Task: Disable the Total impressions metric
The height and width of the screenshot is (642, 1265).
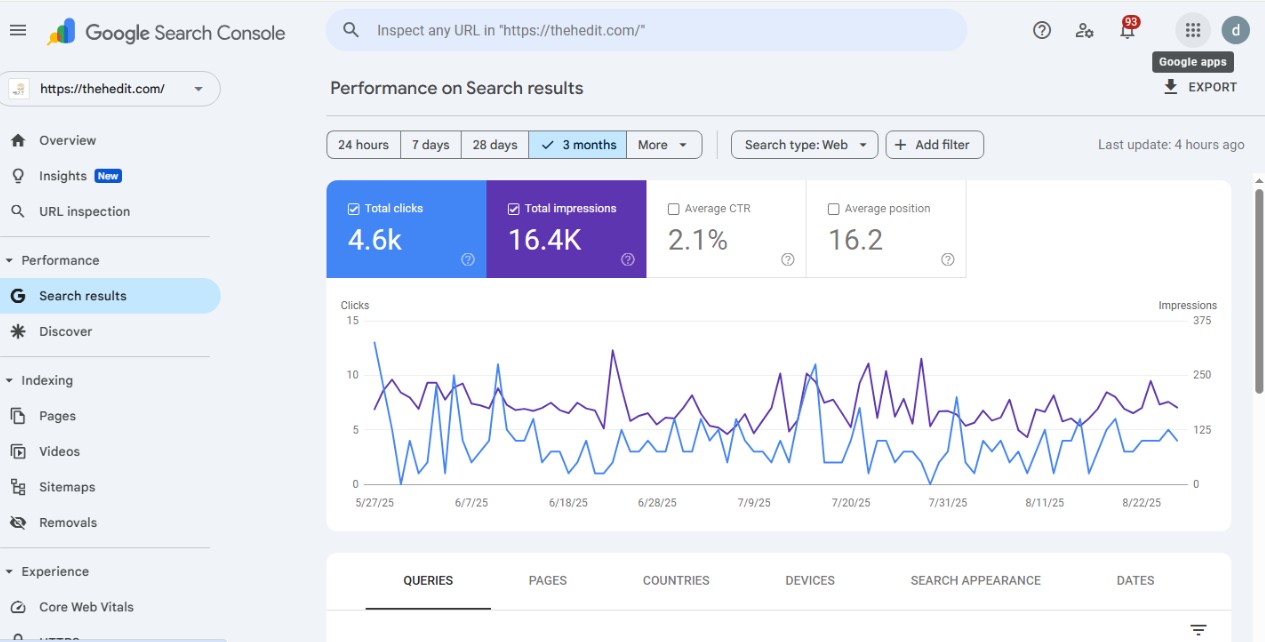Action: point(513,208)
